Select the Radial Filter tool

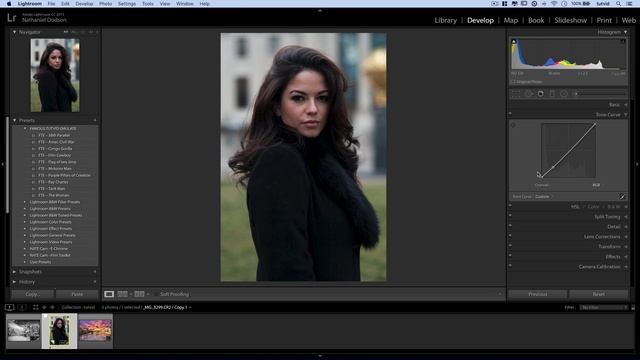[564, 94]
